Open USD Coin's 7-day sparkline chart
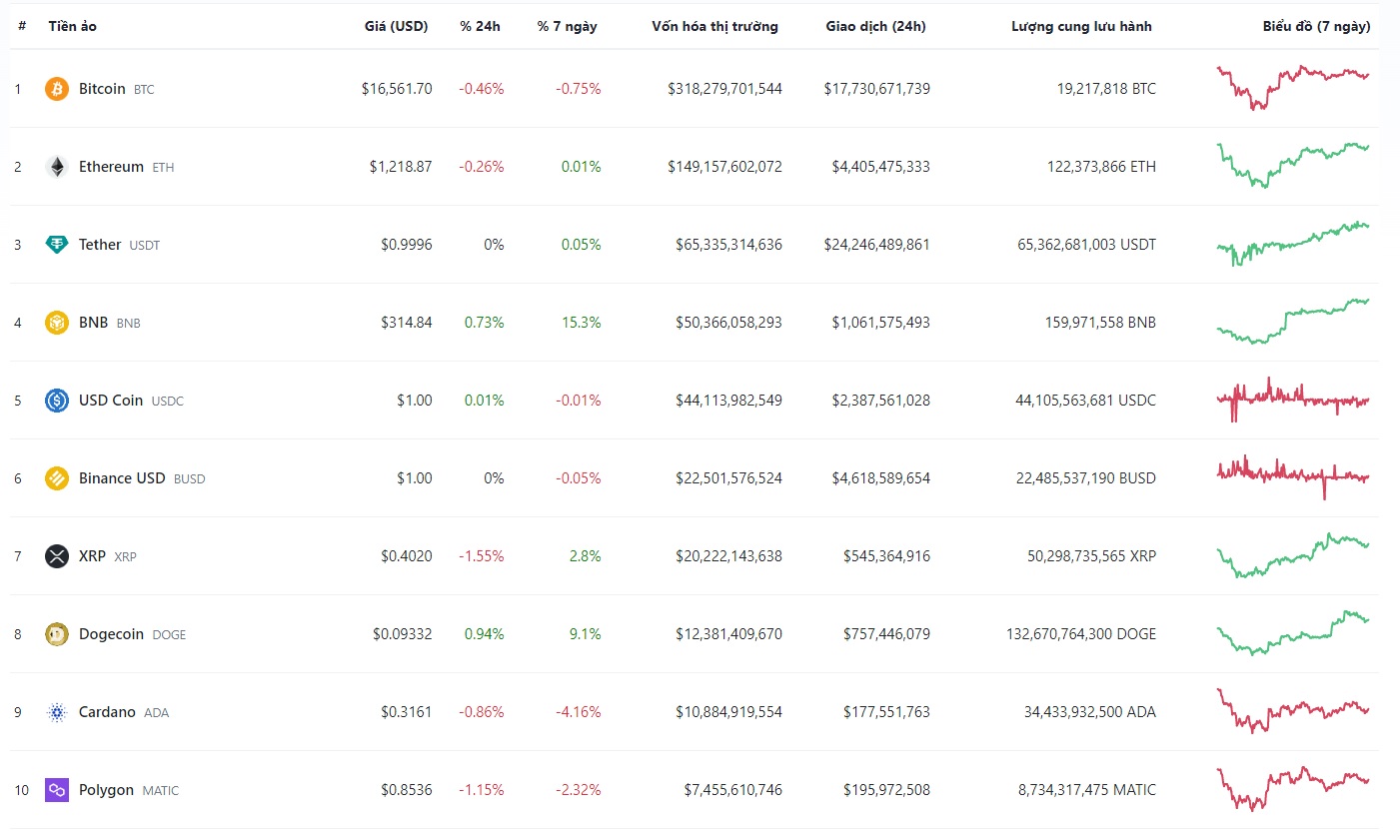1400x840 pixels. tap(1293, 400)
